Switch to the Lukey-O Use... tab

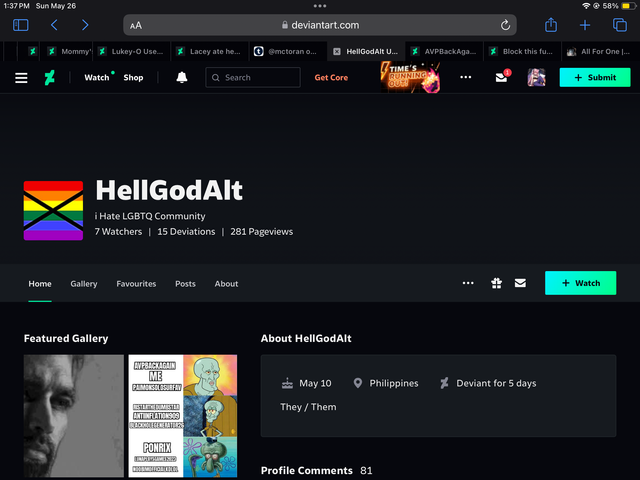coord(131,51)
